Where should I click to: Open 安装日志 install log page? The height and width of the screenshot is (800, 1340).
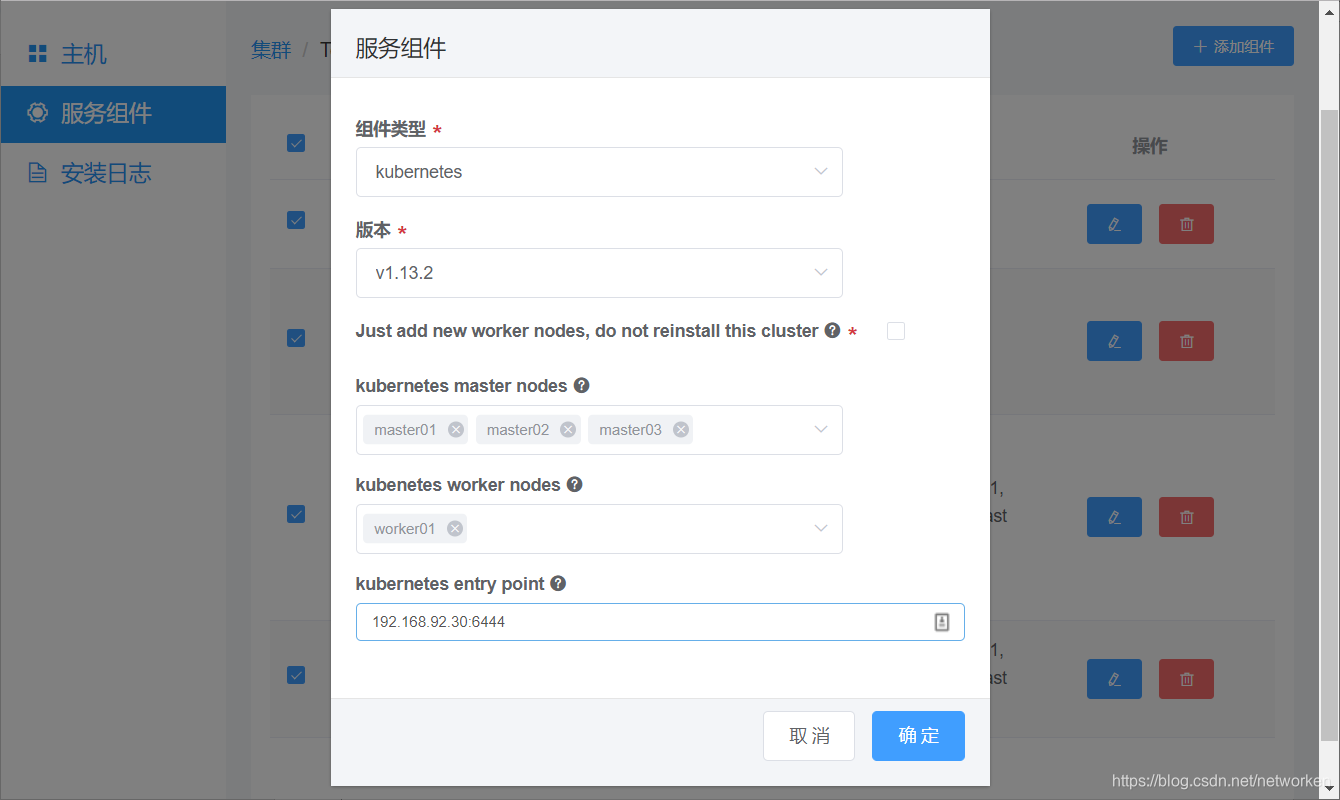point(113,173)
